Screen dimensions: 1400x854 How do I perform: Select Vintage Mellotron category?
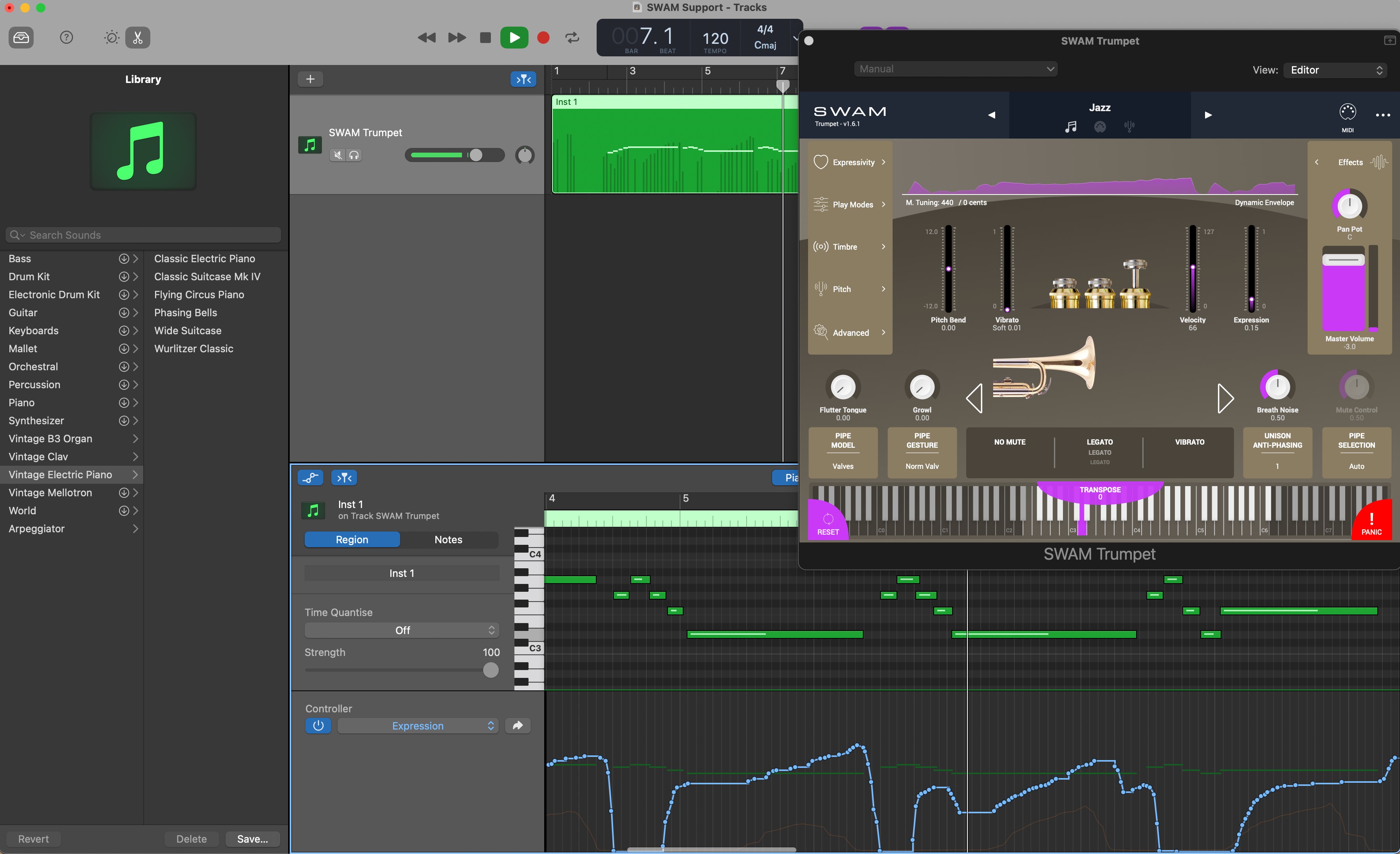point(50,493)
